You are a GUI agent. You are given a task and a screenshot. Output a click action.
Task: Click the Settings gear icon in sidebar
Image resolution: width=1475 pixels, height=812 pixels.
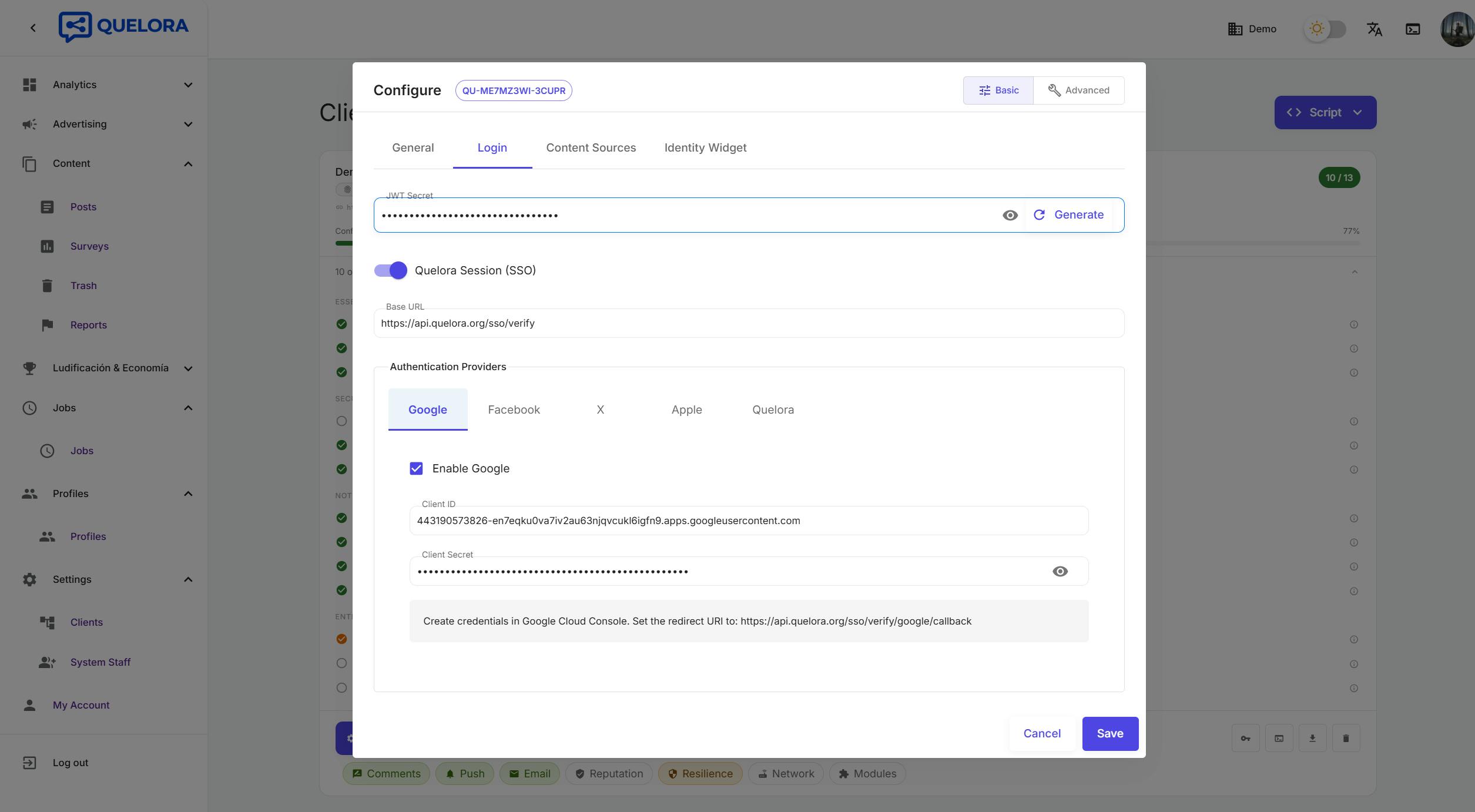[29, 579]
